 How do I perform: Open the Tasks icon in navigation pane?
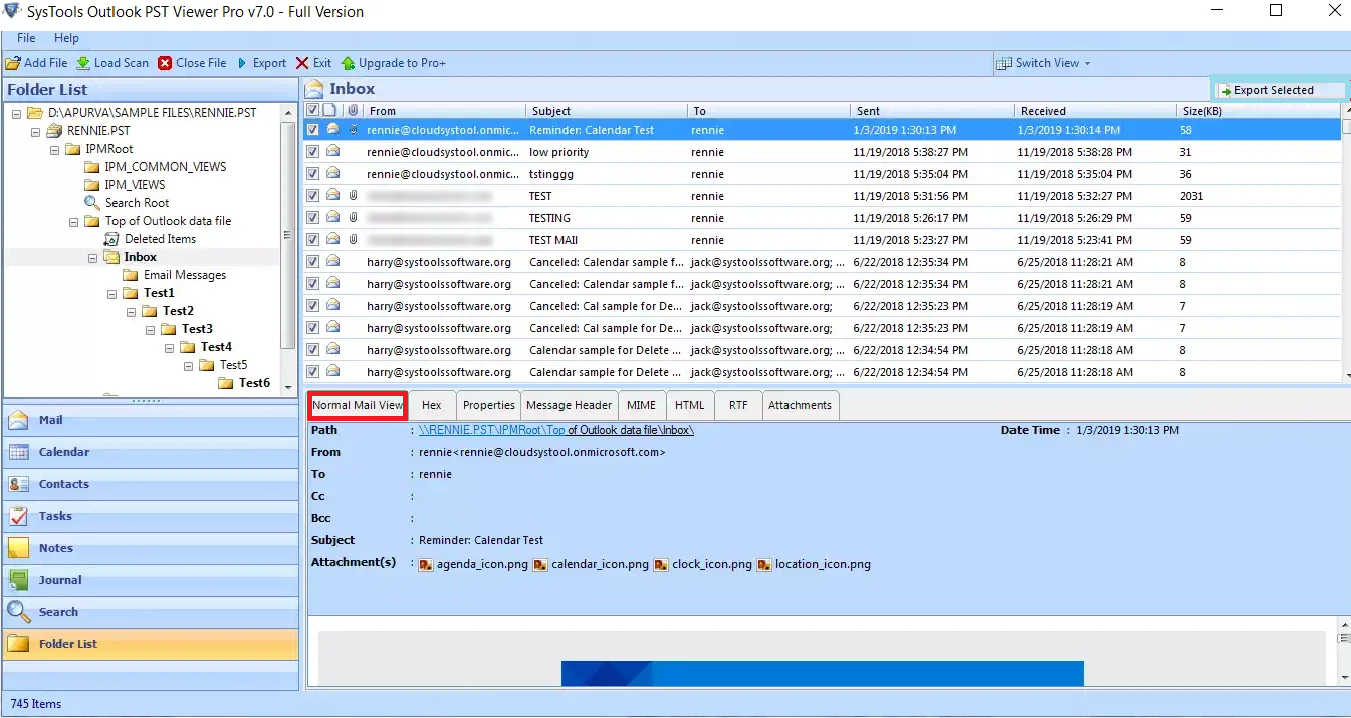tap(19, 517)
